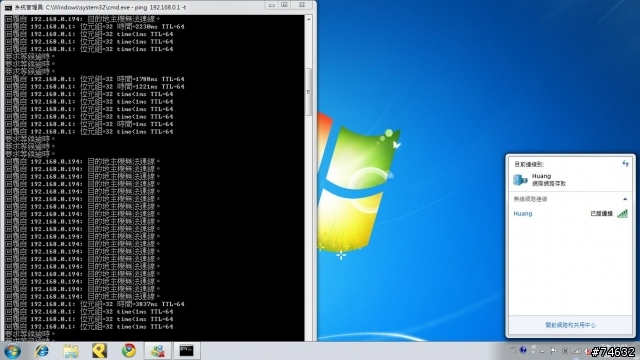This screenshot has width=640, height=360.
Task: Click the ping reply line with 1221ms time
Action: click(x=95, y=87)
